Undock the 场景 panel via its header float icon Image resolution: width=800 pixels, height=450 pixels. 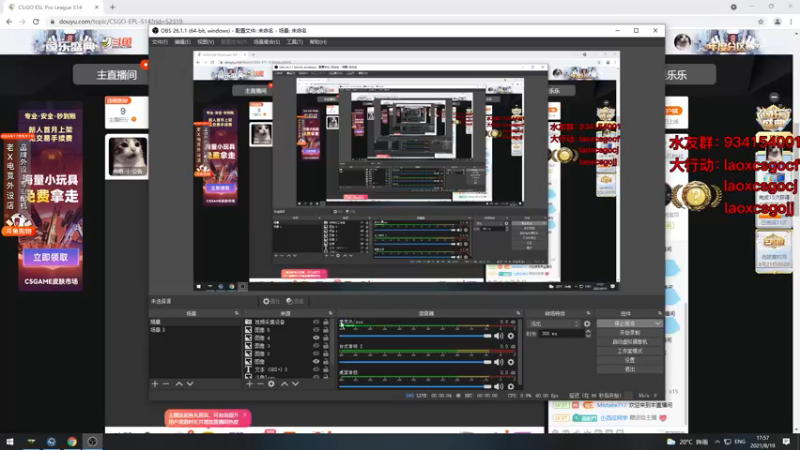(236, 313)
